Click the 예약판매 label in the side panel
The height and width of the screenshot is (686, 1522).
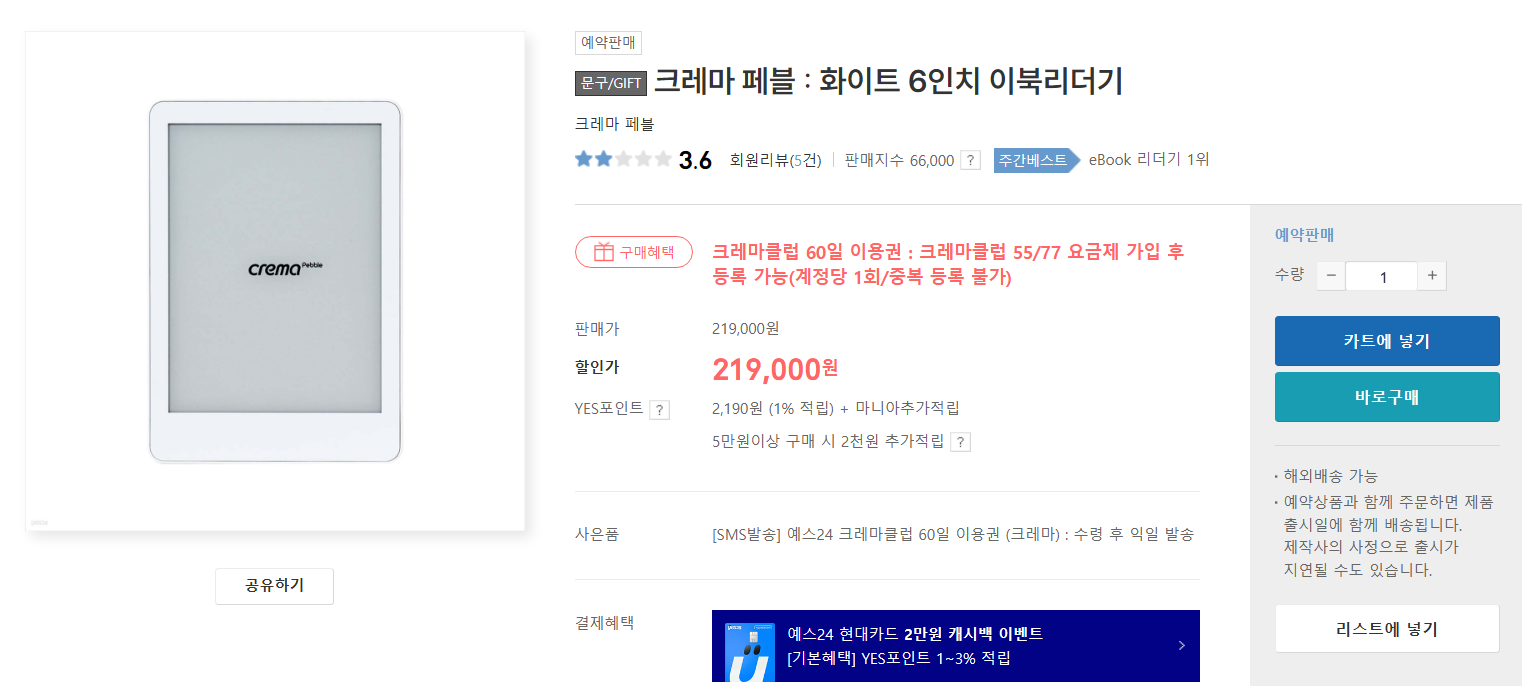[x=1305, y=235]
